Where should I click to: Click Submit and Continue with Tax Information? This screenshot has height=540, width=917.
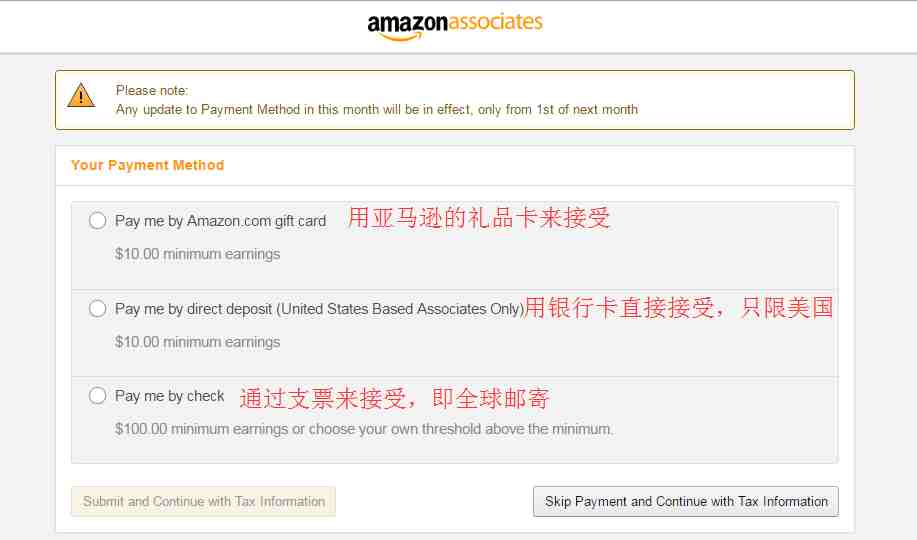point(204,501)
